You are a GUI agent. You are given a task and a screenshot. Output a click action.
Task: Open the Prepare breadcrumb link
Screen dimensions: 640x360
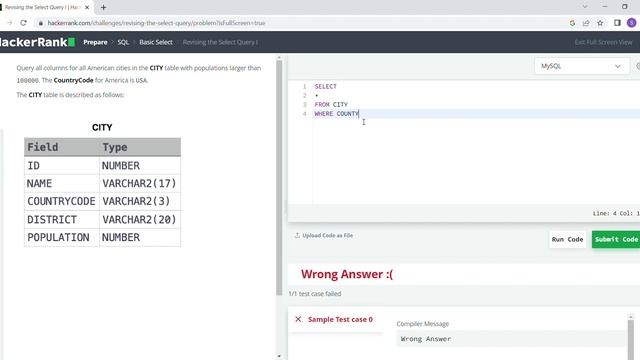tap(95, 42)
